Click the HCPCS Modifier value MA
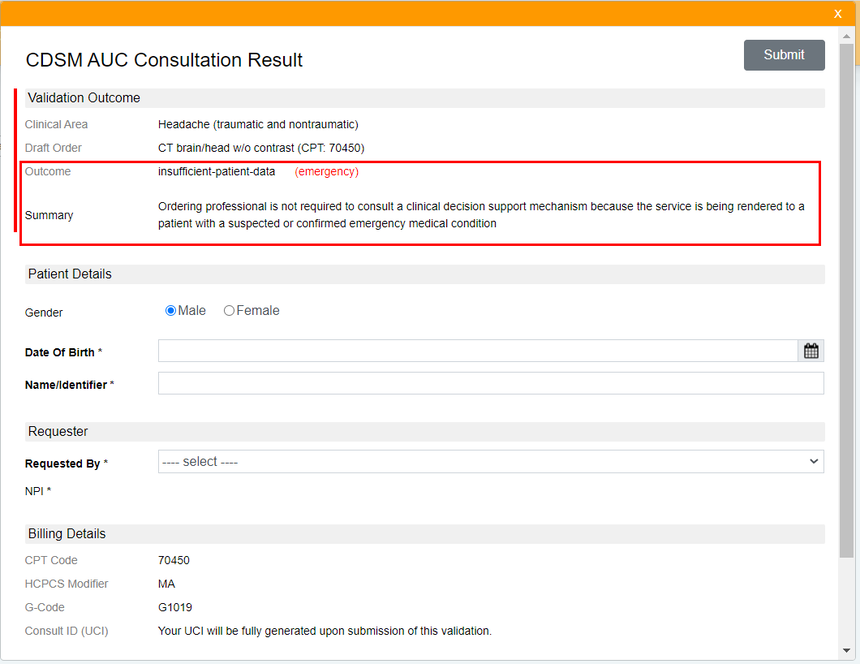 pos(166,584)
